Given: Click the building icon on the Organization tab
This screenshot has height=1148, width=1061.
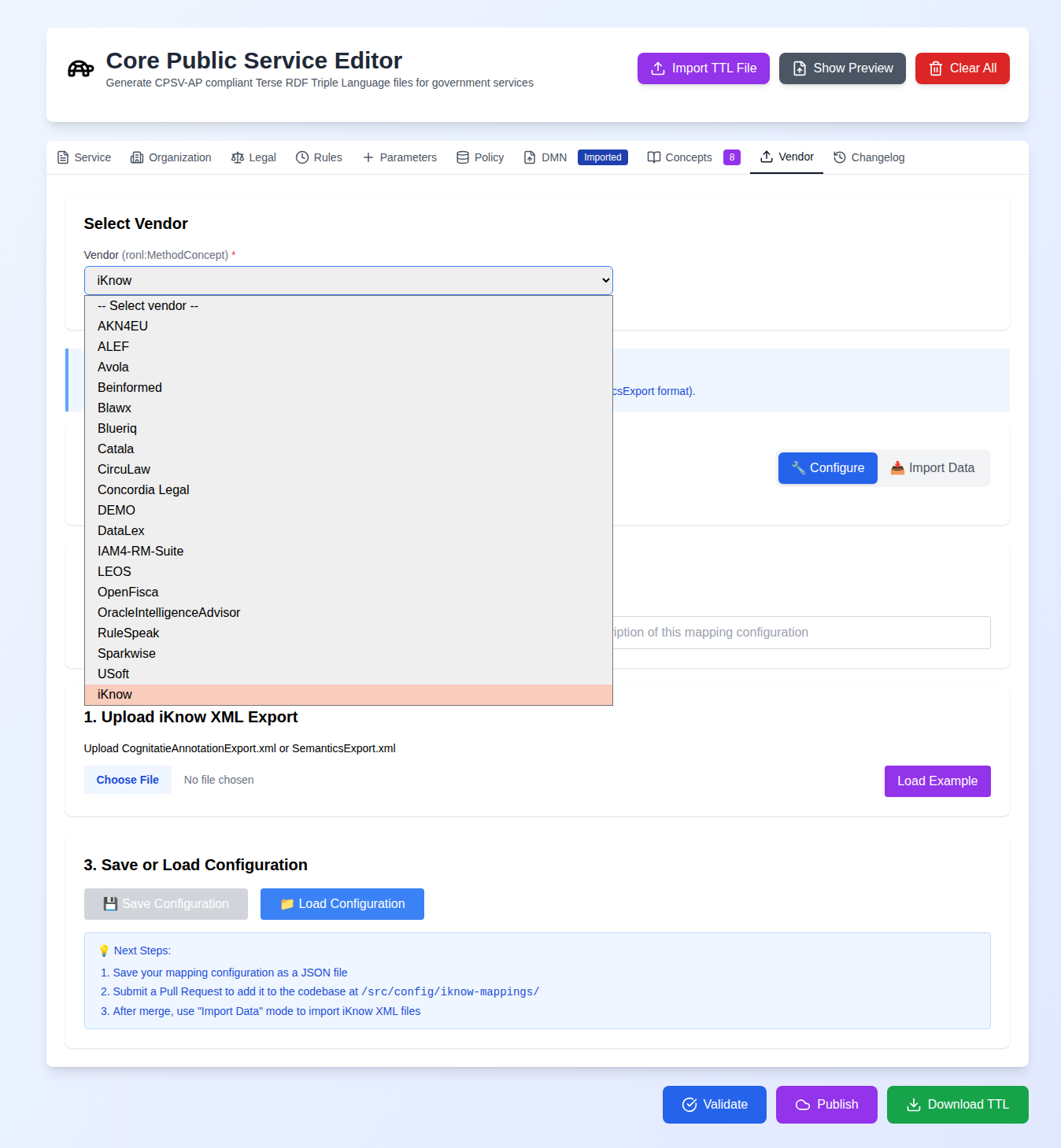Looking at the screenshot, I should click(136, 157).
